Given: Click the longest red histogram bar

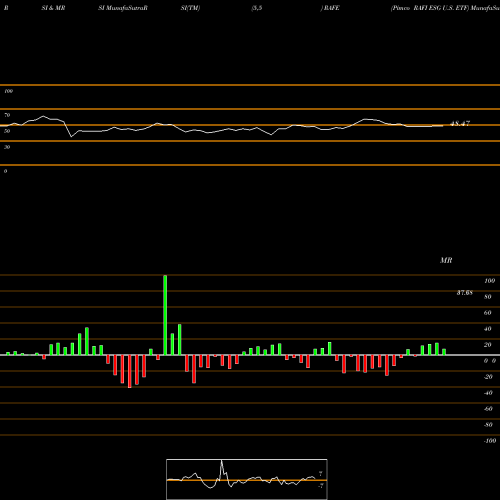Looking at the screenshot, I should 130,371.
